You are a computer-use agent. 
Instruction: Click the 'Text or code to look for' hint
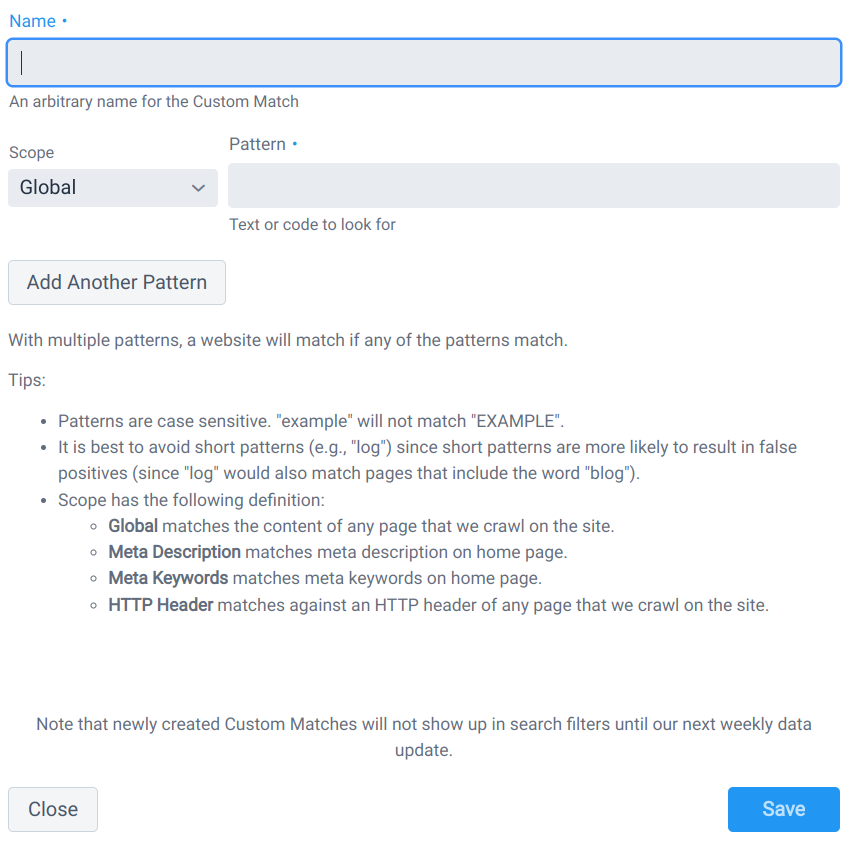312,224
